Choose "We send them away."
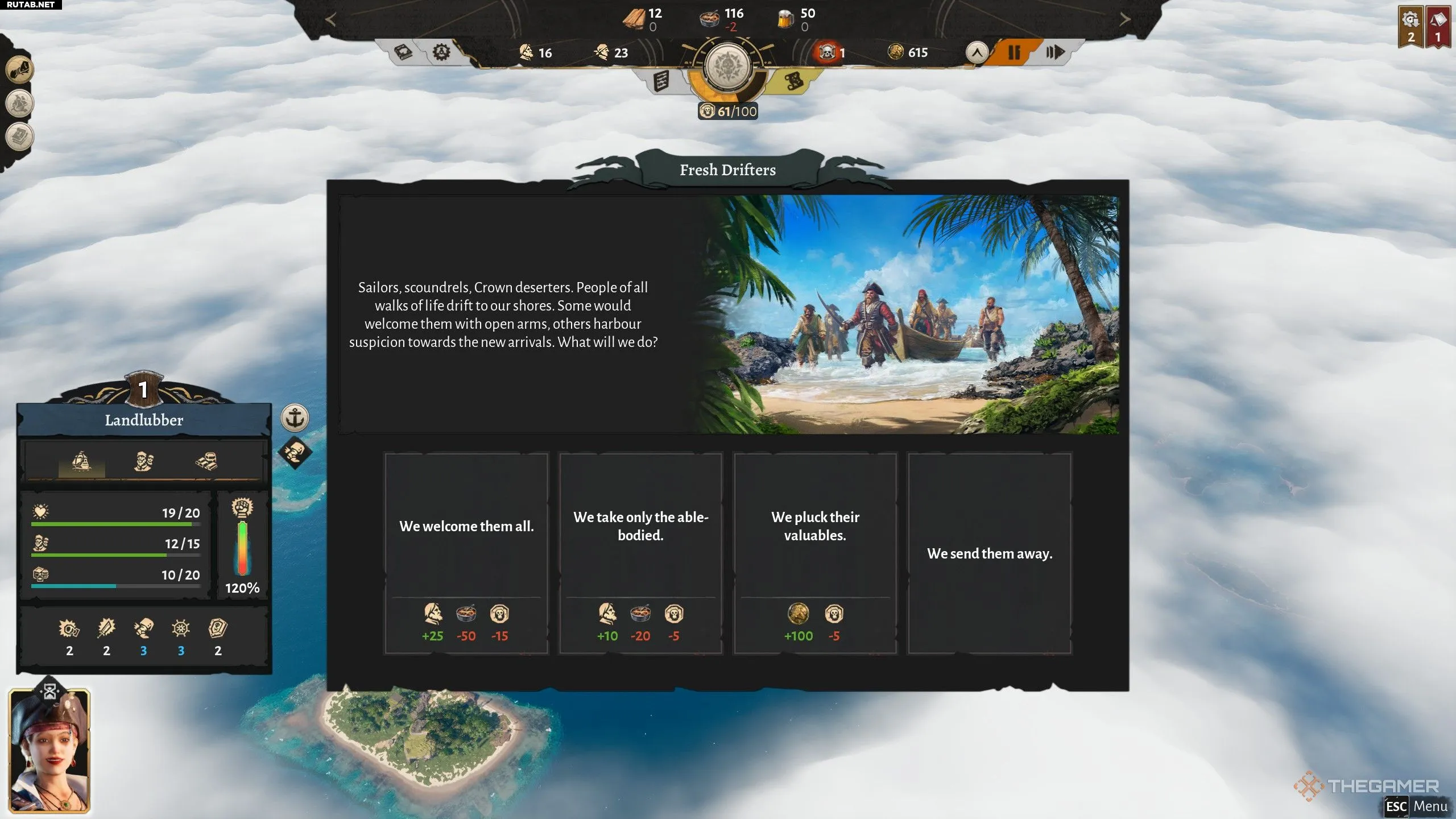The image size is (1456, 819). point(990,553)
